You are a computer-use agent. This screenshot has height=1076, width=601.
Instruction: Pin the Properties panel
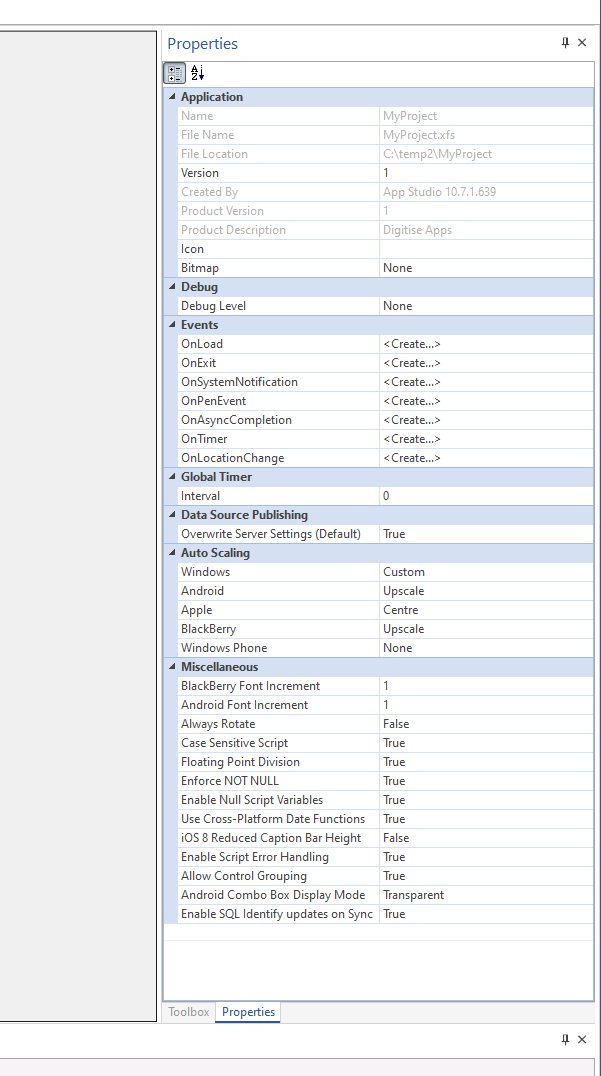point(565,43)
